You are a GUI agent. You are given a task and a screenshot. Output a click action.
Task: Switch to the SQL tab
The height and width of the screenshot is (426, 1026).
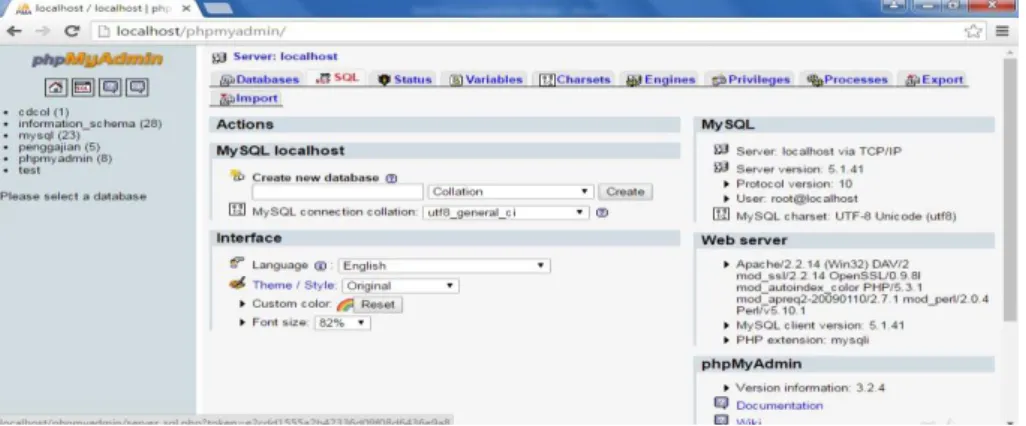pos(338,78)
